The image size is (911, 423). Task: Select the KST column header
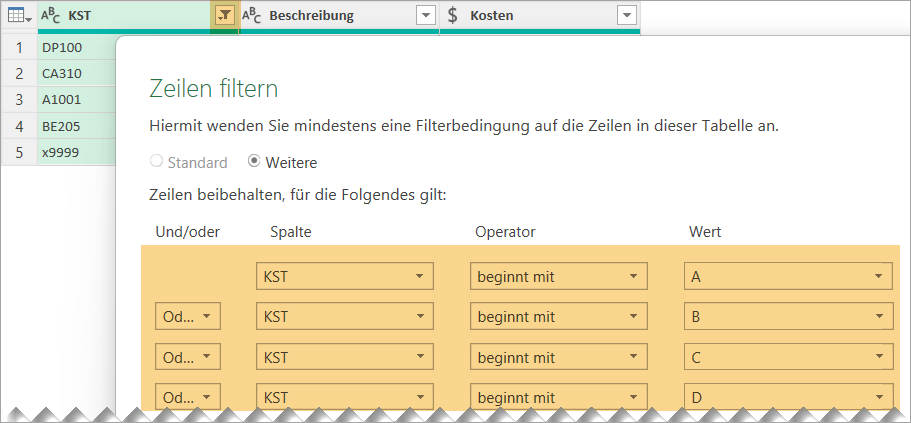tap(138, 16)
